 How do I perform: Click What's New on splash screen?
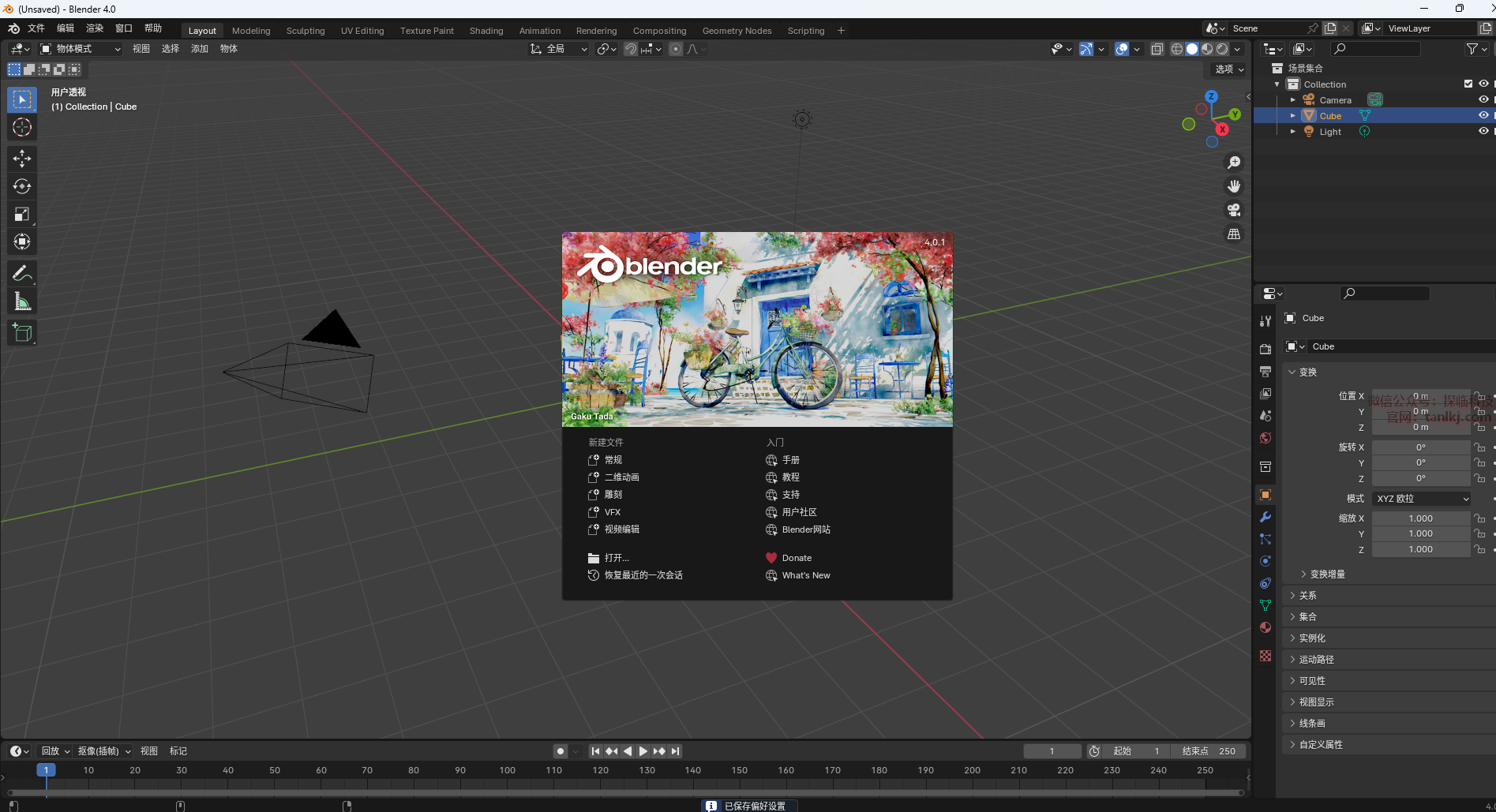click(805, 575)
